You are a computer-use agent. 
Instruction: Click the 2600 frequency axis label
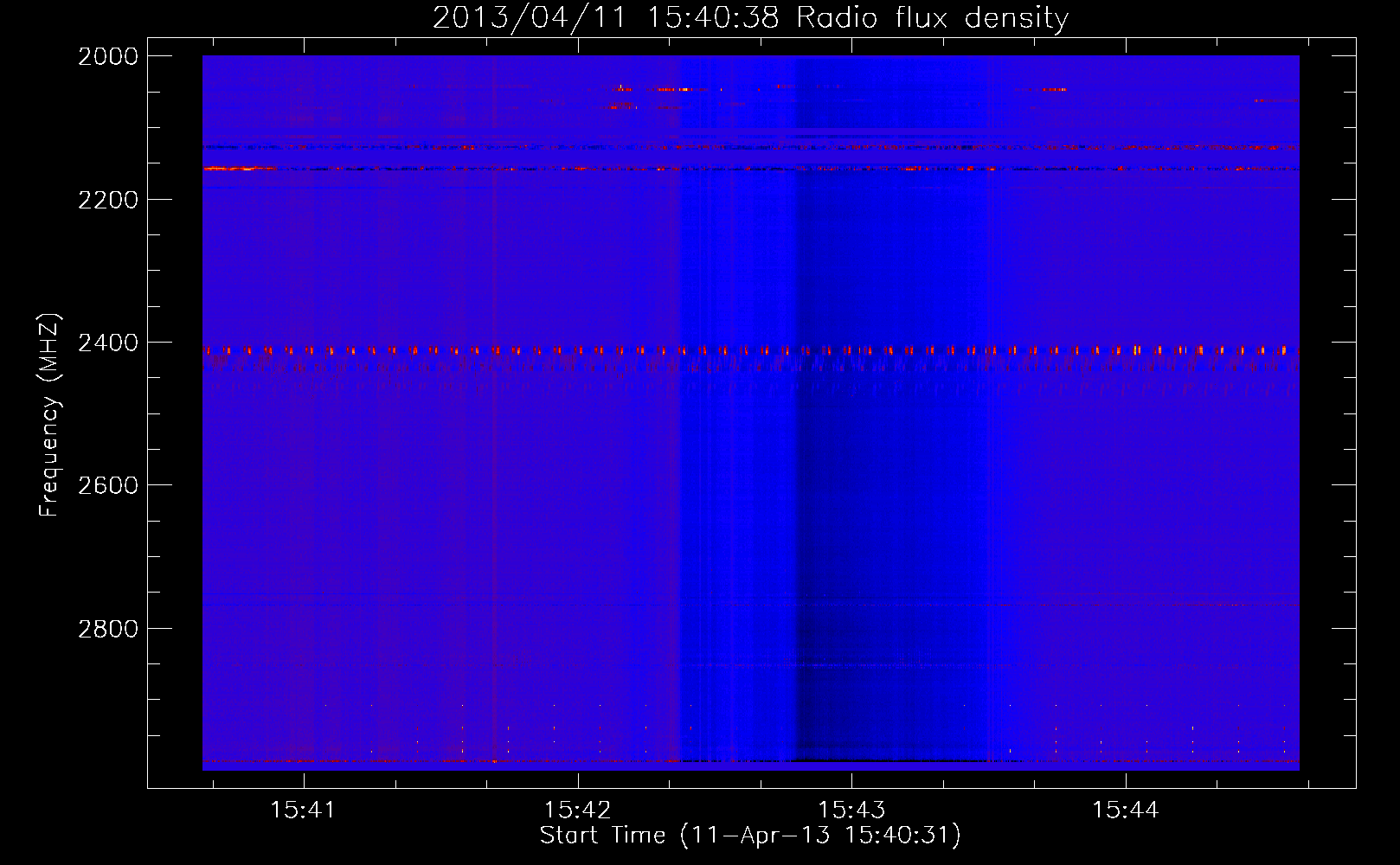point(108,485)
